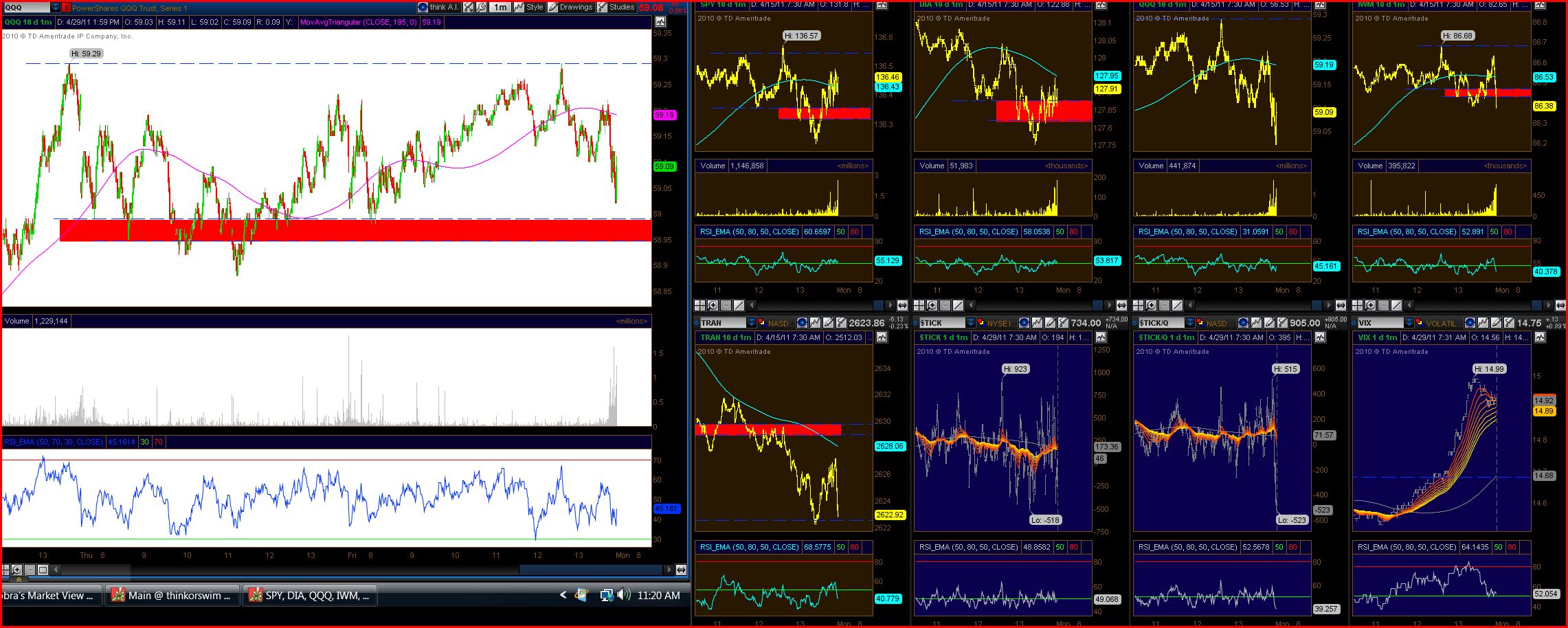Expand the double-chevron panel below the main chart toolbar

[19, 579]
